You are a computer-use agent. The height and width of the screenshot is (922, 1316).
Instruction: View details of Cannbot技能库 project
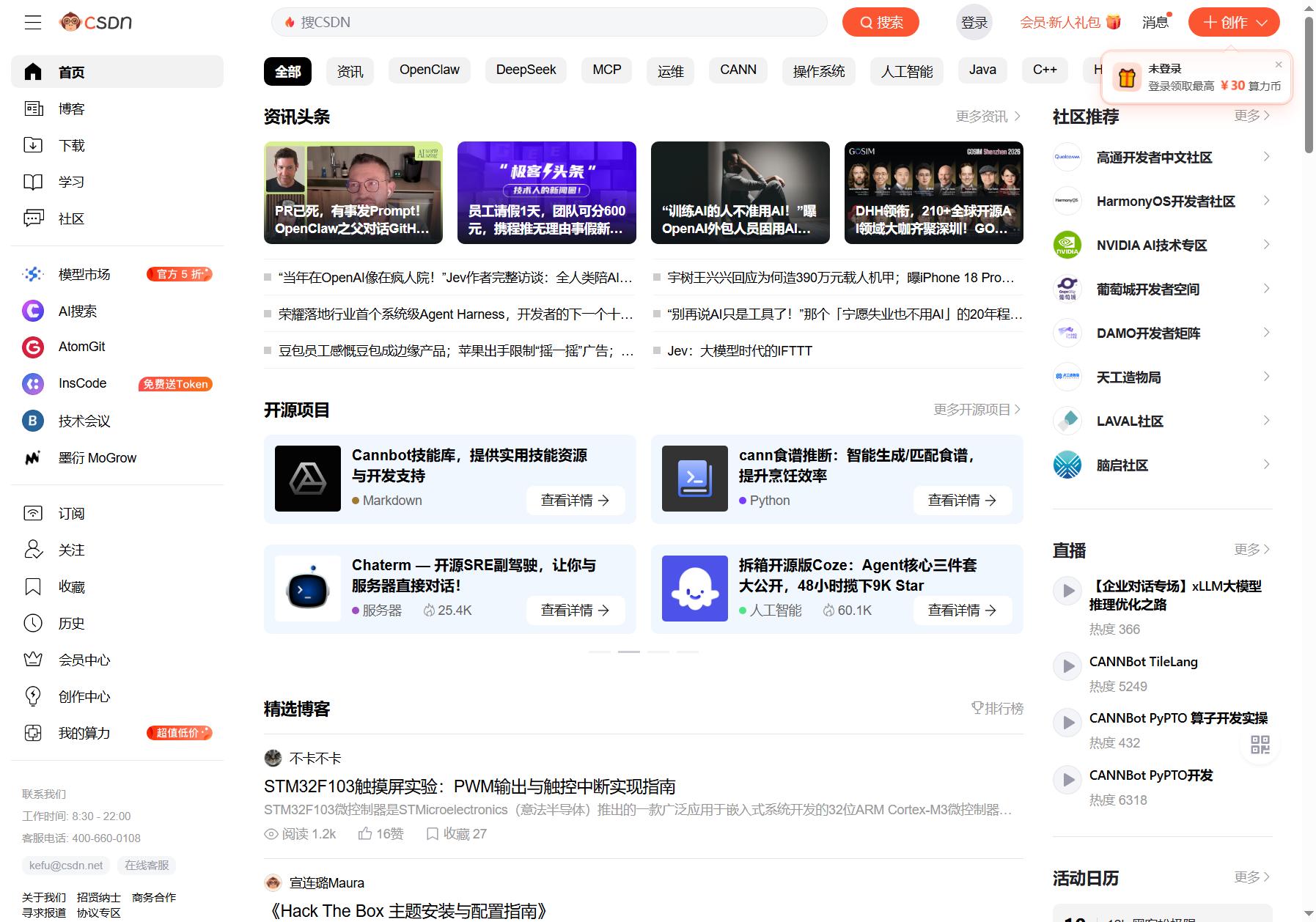(576, 501)
